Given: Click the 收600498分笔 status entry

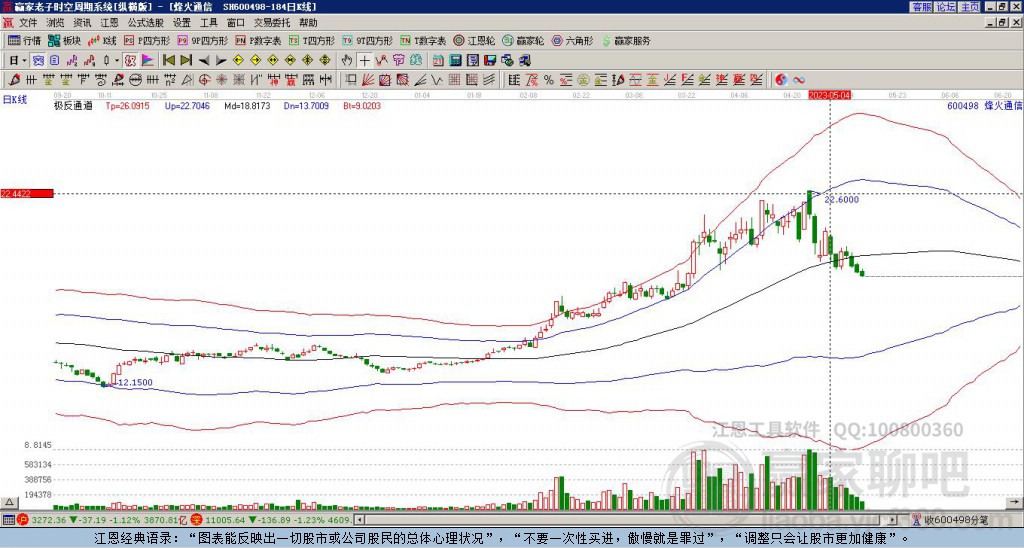Looking at the screenshot, I should 955,520.
